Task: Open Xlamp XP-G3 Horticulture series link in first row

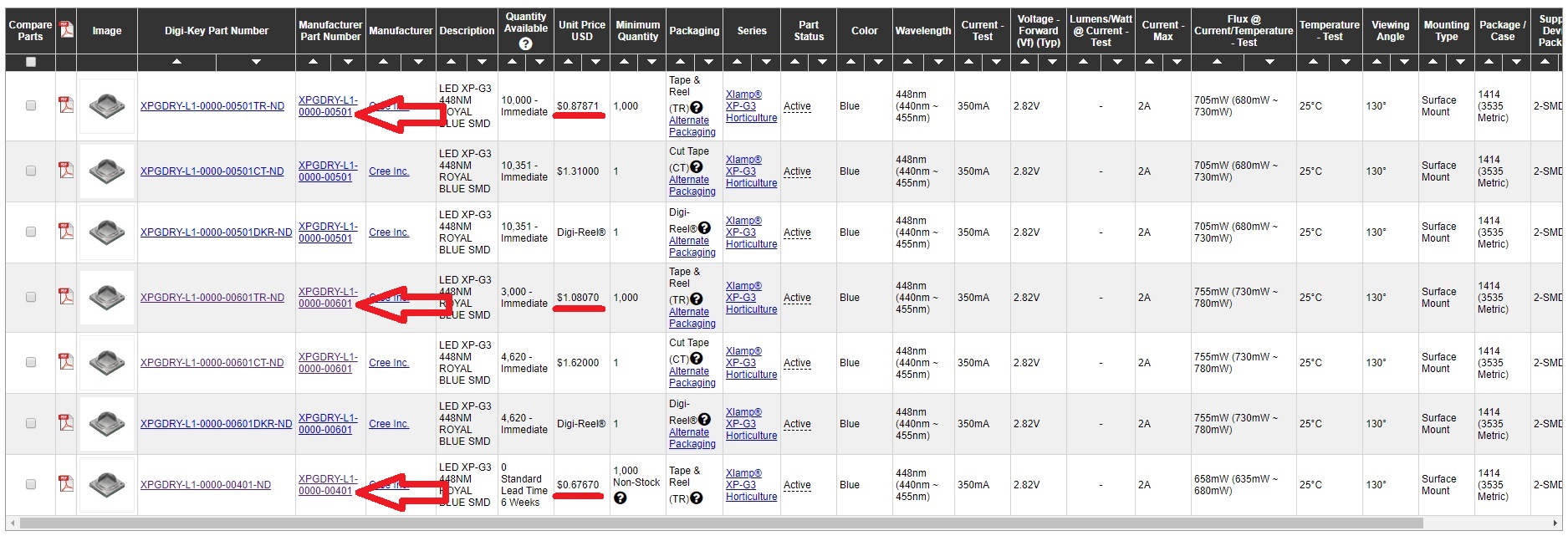Action: coord(751,106)
